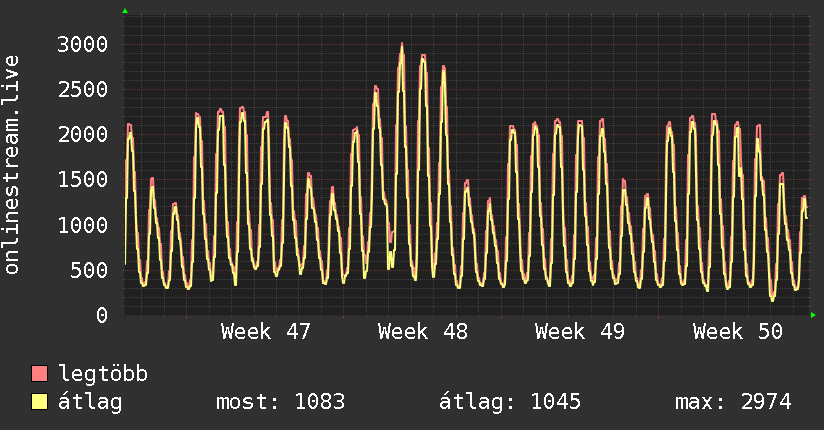The image size is (824, 430).
Task: Click the 2500 y-axis tick label
Action: (x=83, y=89)
